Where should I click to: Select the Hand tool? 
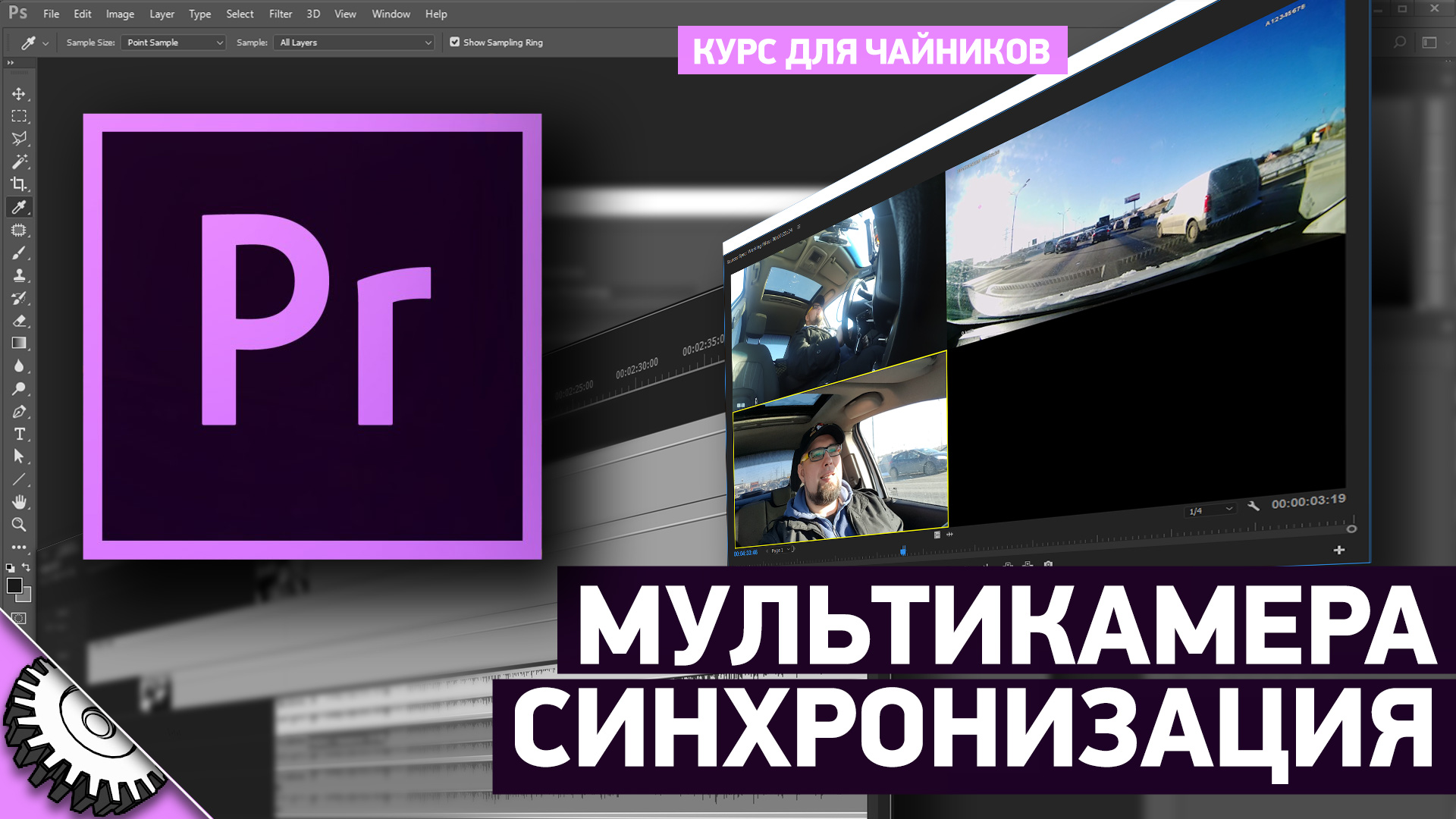pos(19,502)
